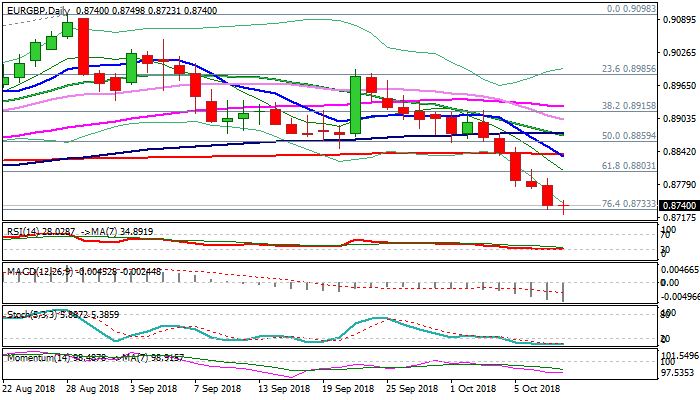Click the large green candle near 19 Sep
This screenshot has height=400, width=700.
(x=355, y=104)
